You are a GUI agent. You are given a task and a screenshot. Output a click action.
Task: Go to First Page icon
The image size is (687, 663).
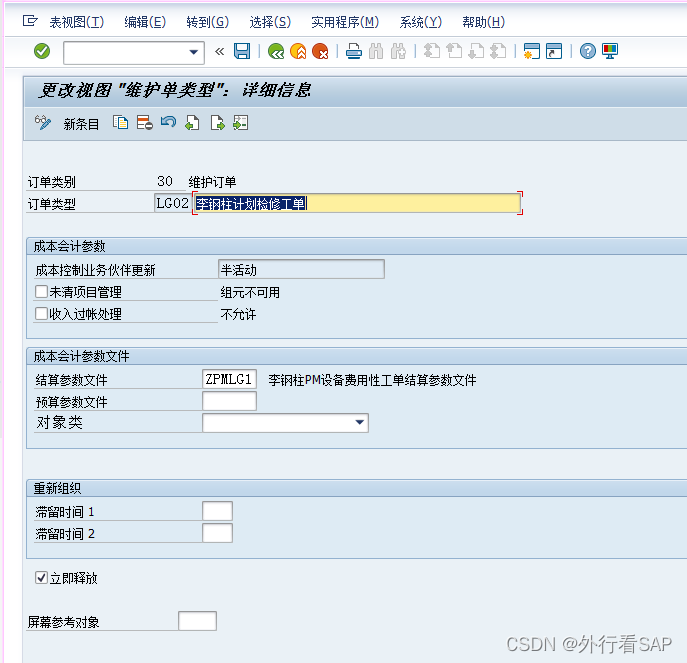[x=432, y=51]
